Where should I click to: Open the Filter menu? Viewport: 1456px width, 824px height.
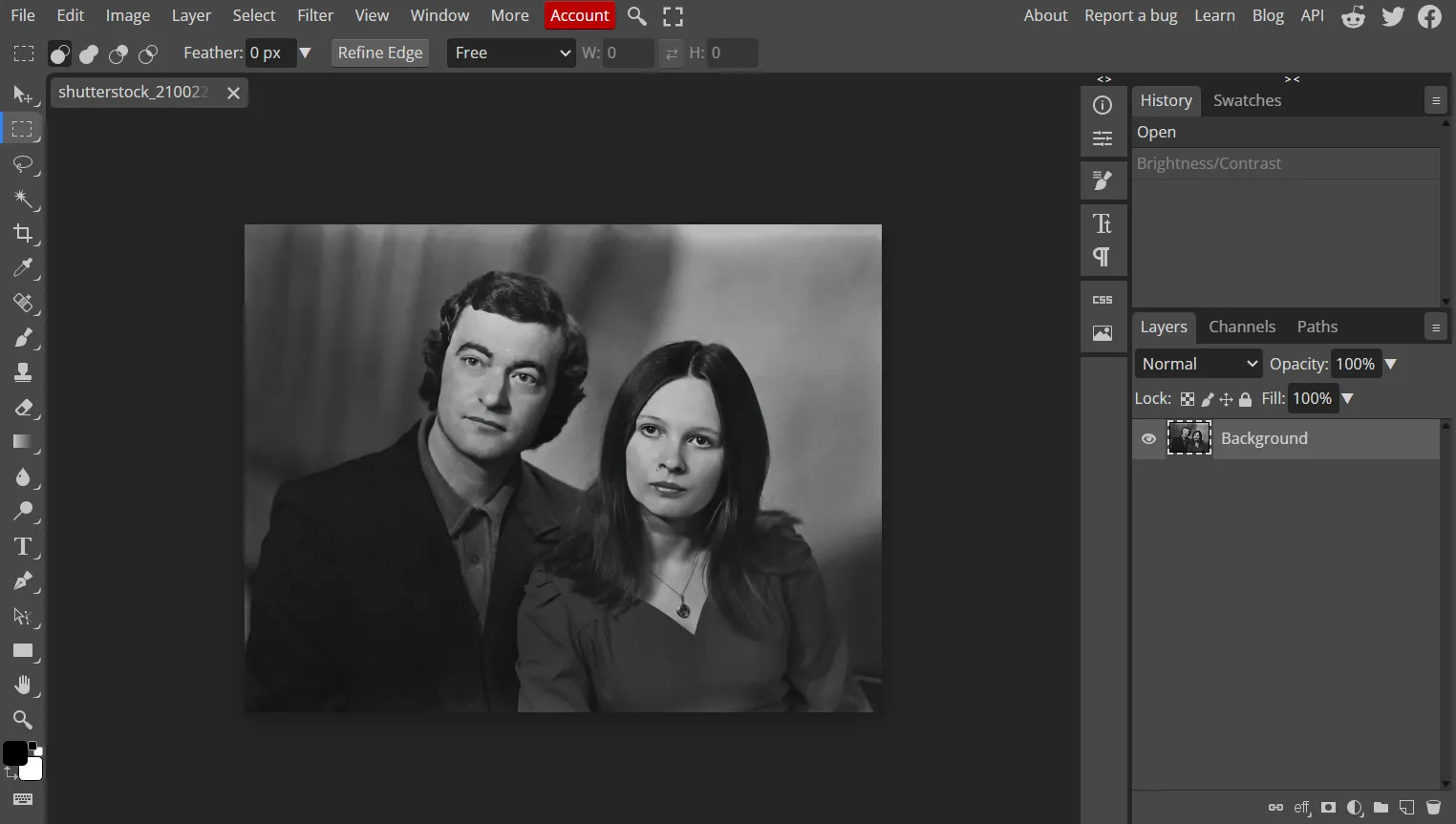pos(315,15)
